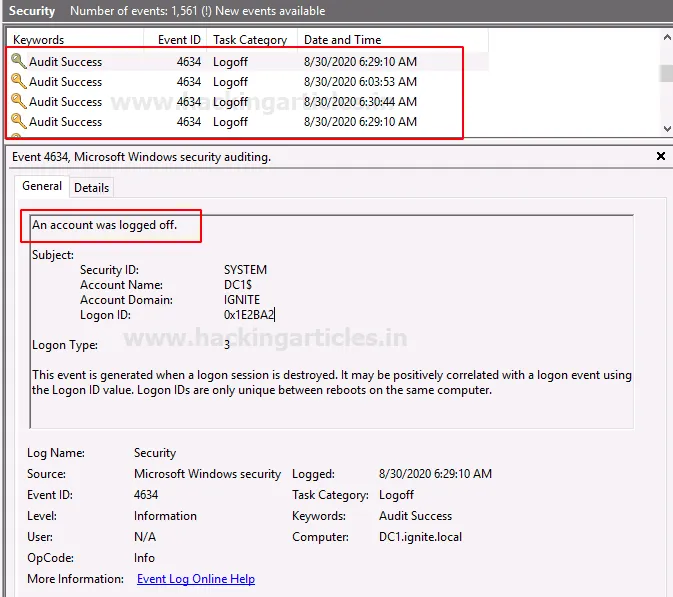Viewport: 673px width, 597px height.
Task: Open Event Log Online Help link
Action: pos(196,579)
